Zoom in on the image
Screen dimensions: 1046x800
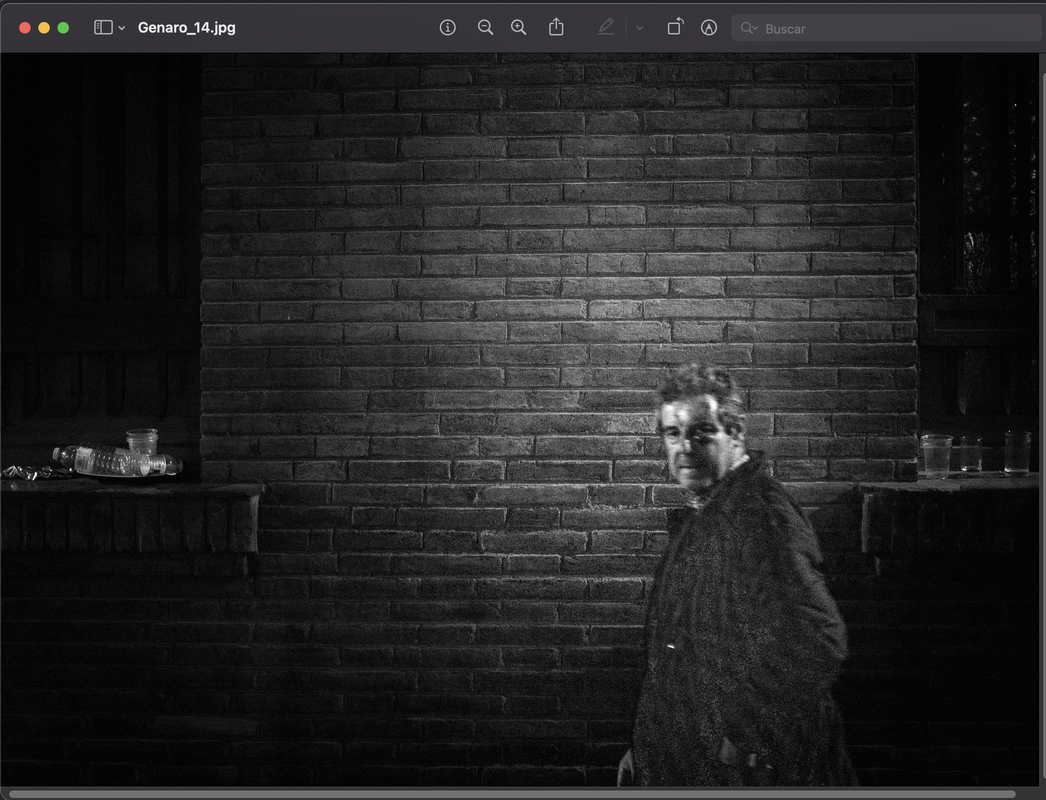click(518, 27)
